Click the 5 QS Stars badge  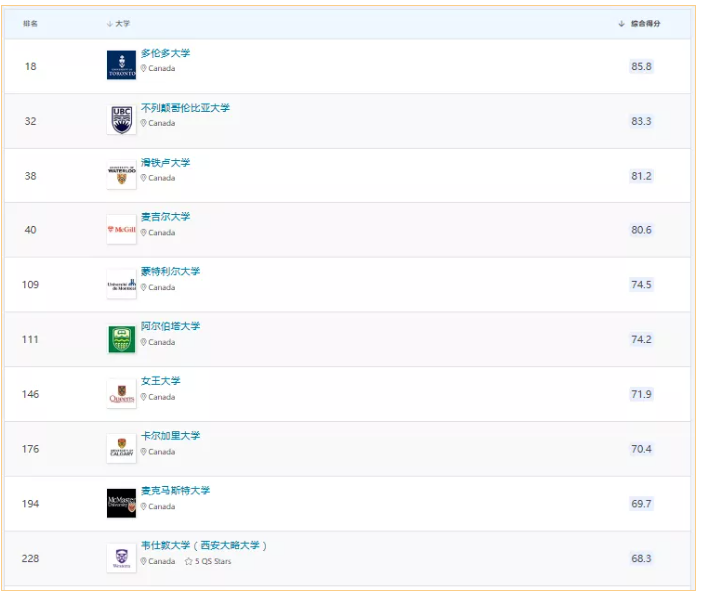(208, 561)
